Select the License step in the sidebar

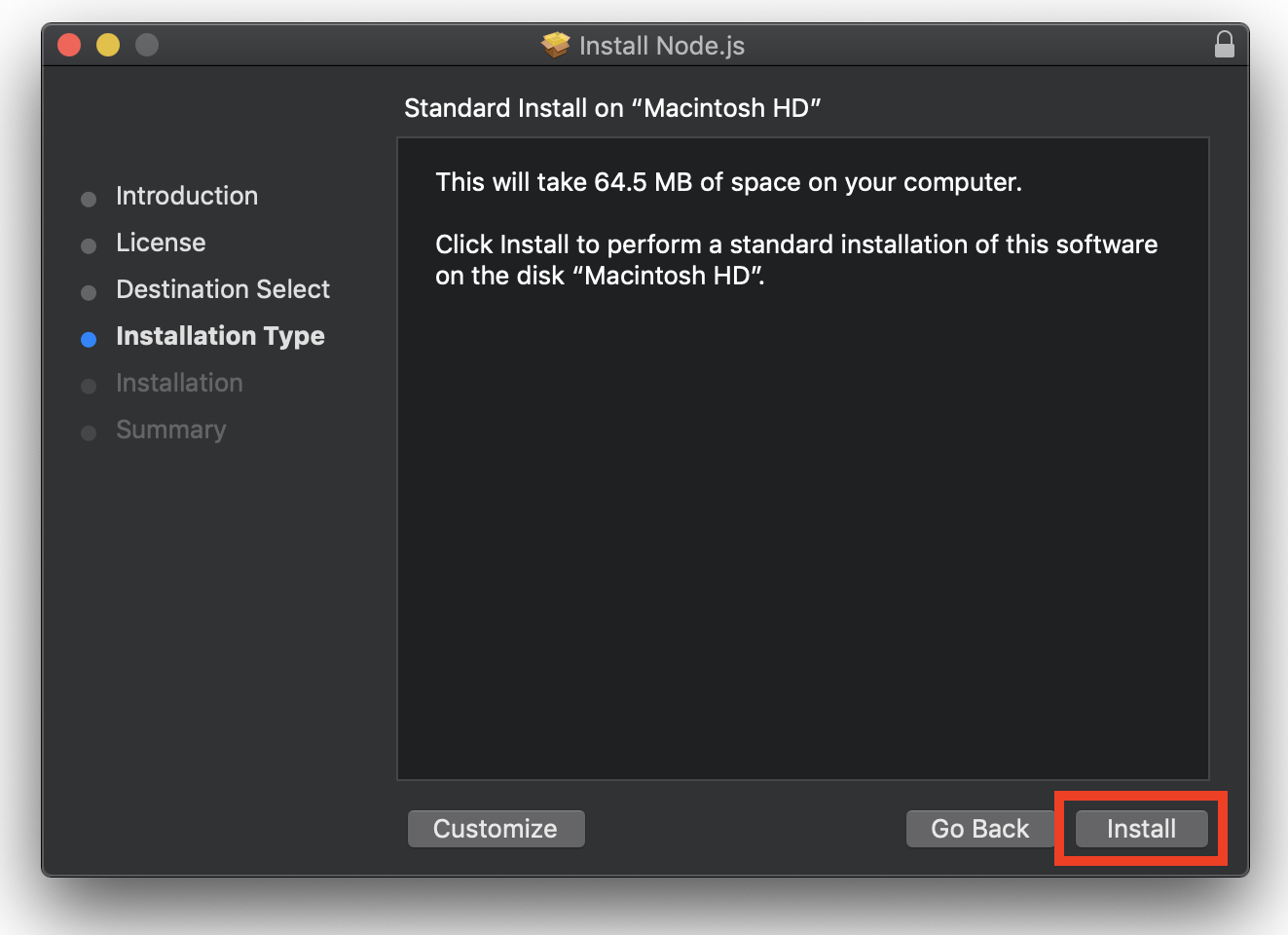[161, 243]
